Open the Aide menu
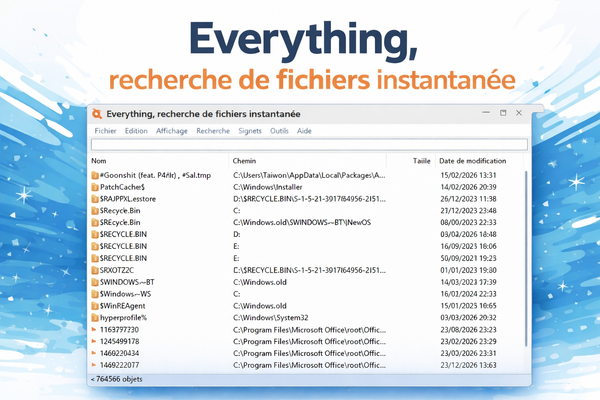 (304, 131)
